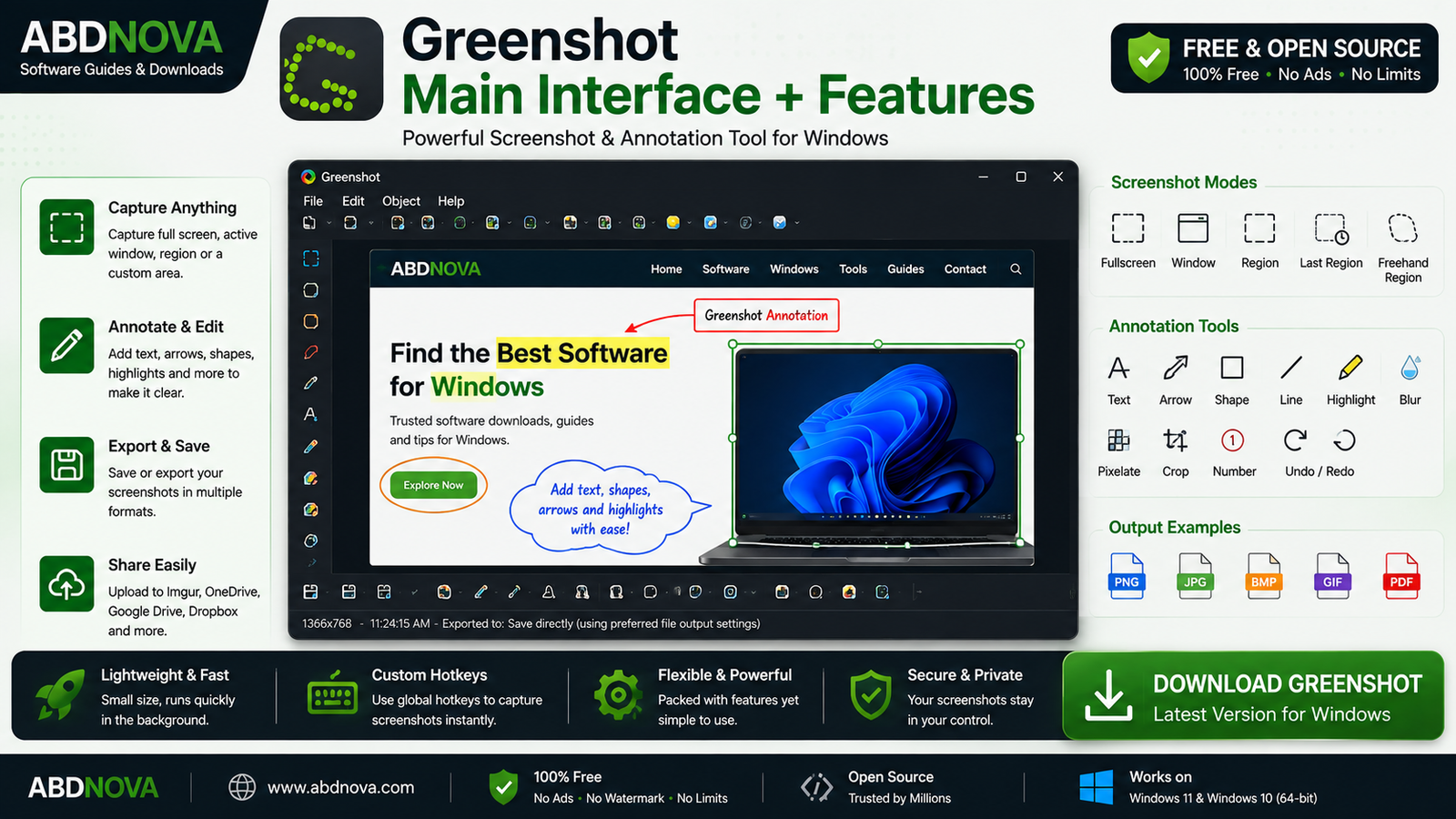Image resolution: width=1456 pixels, height=819 pixels.
Task: Choose the Freehand Region capture icon
Action: [x=1402, y=227]
